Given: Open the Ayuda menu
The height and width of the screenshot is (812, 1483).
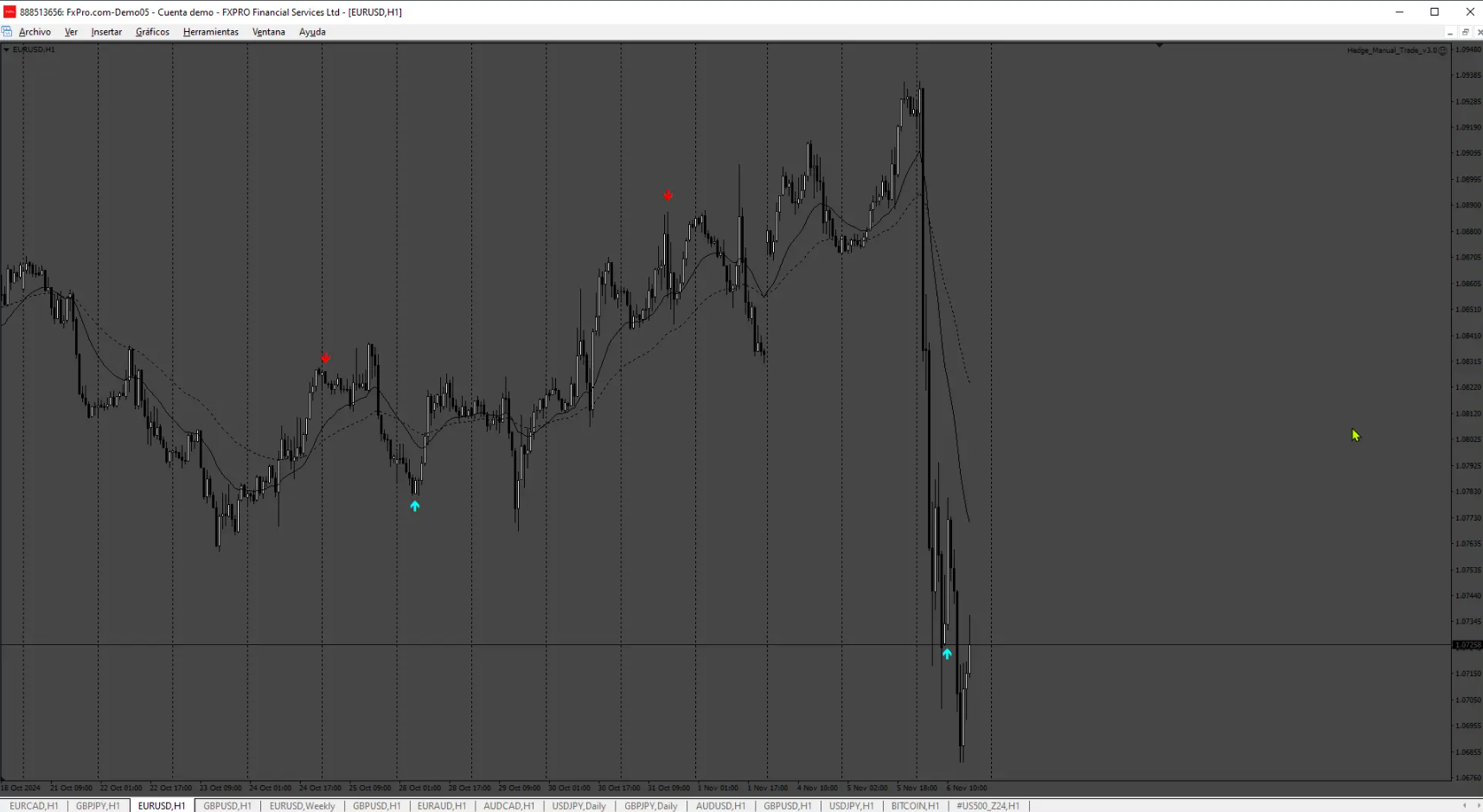Looking at the screenshot, I should pyautogui.click(x=312, y=32).
